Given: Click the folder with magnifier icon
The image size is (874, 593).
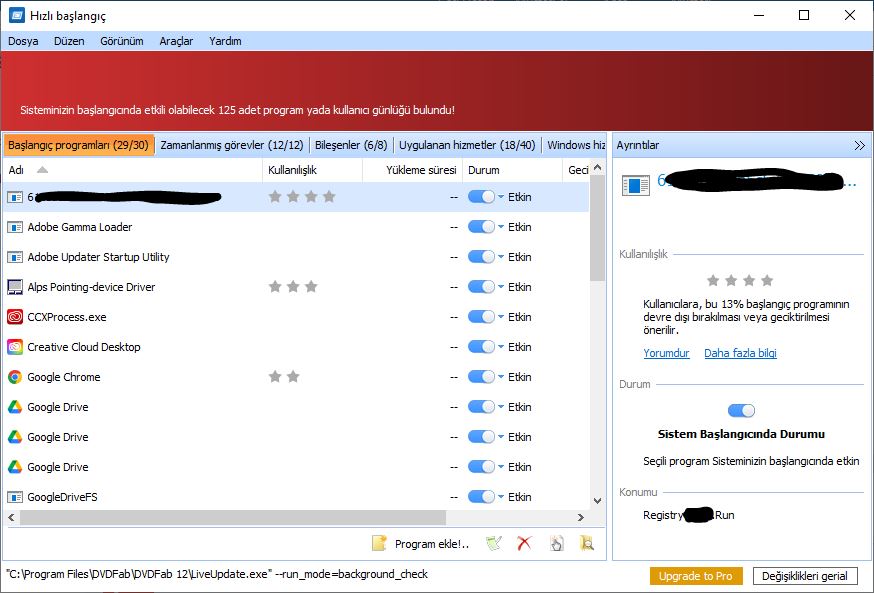Looking at the screenshot, I should coord(586,543).
